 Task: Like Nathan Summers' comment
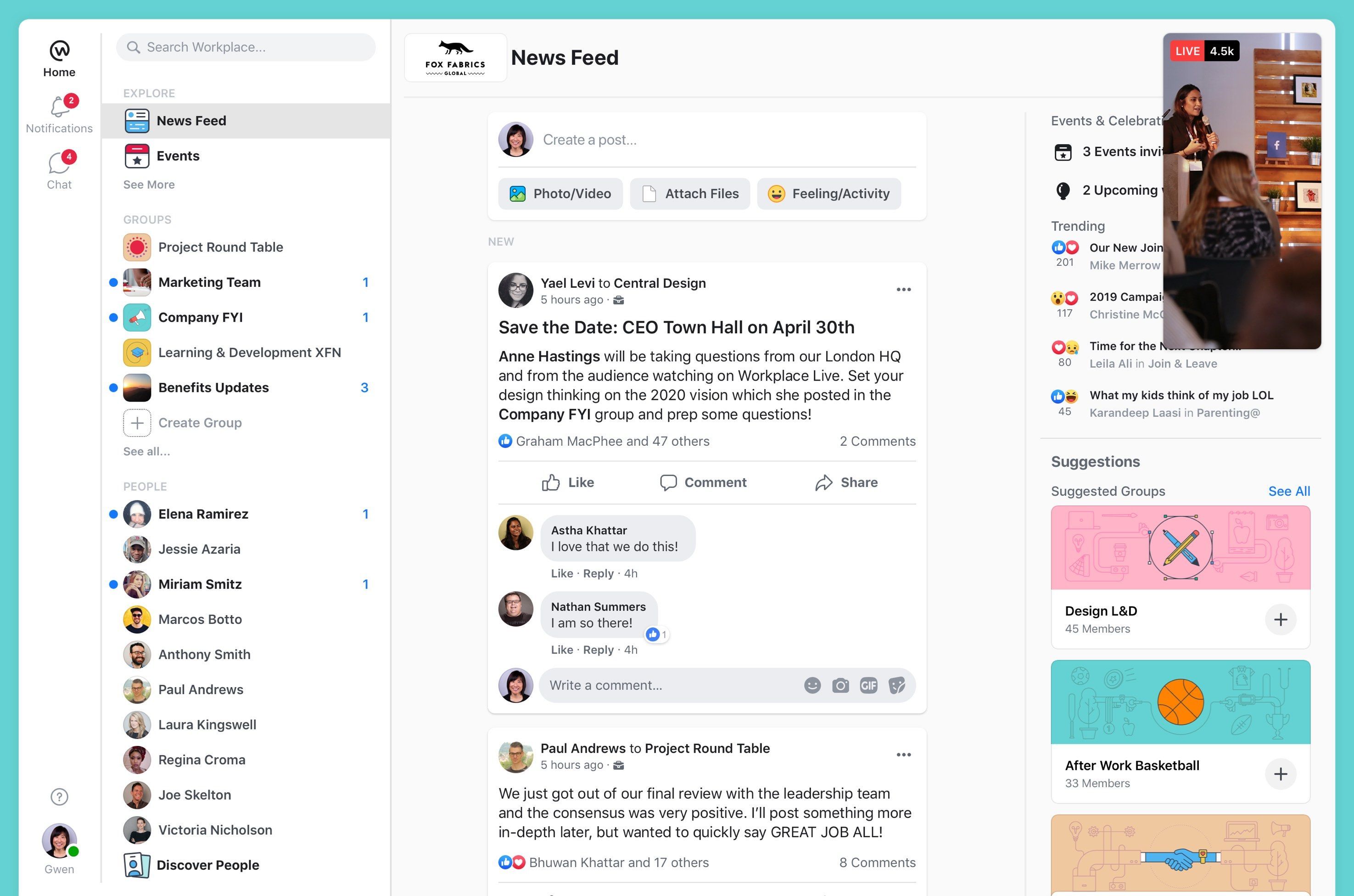[x=562, y=650]
